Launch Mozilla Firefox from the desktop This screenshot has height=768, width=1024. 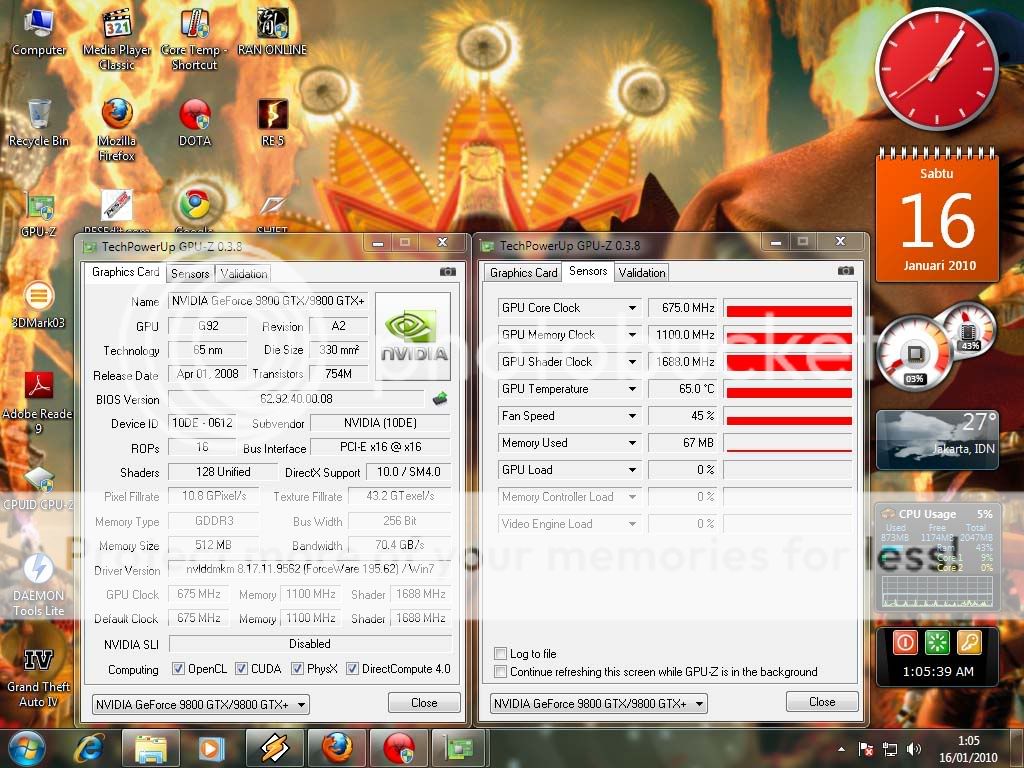pyautogui.click(x=117, y=129)
